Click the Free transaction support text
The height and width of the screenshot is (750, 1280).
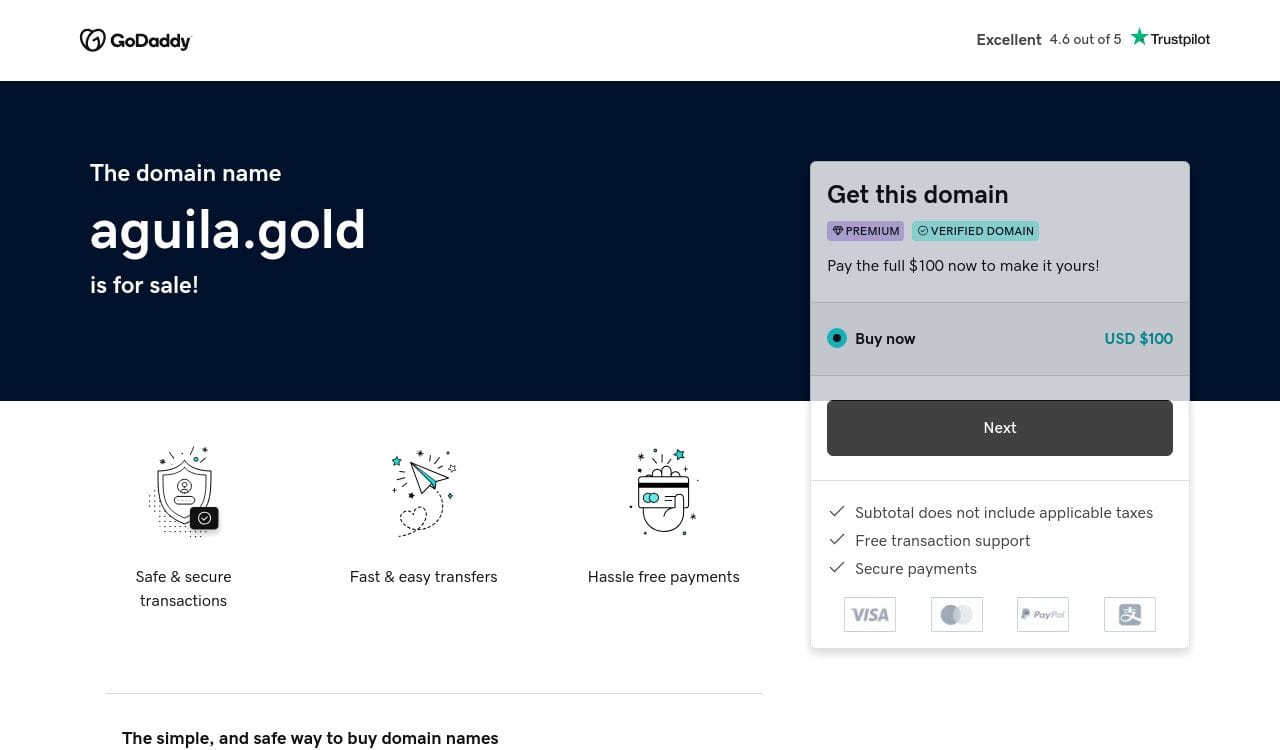coord(942,540)
